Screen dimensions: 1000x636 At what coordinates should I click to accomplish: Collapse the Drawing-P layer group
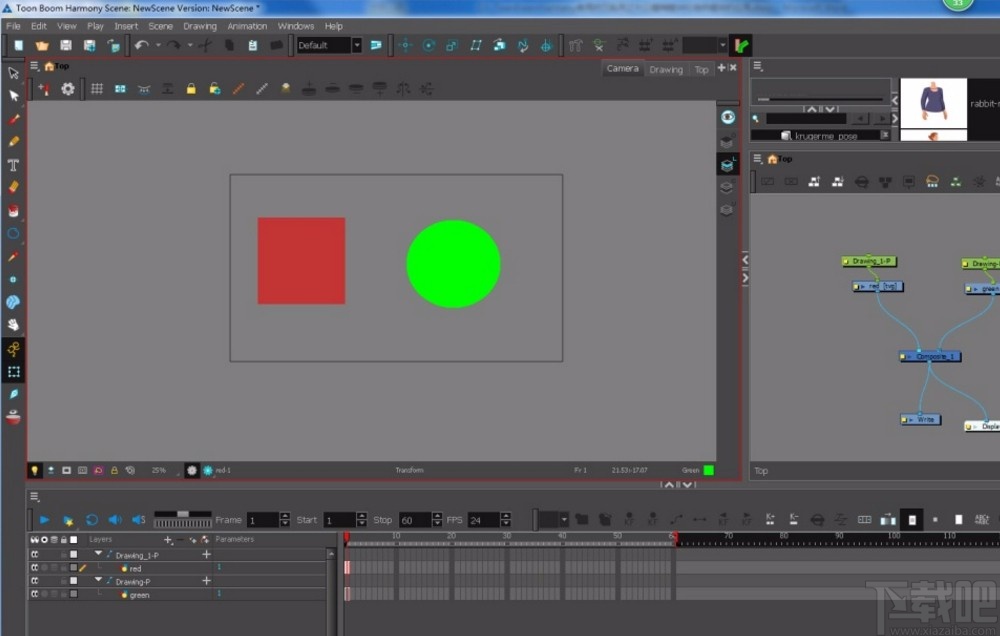pyautogui.click(x=98, y=581)
